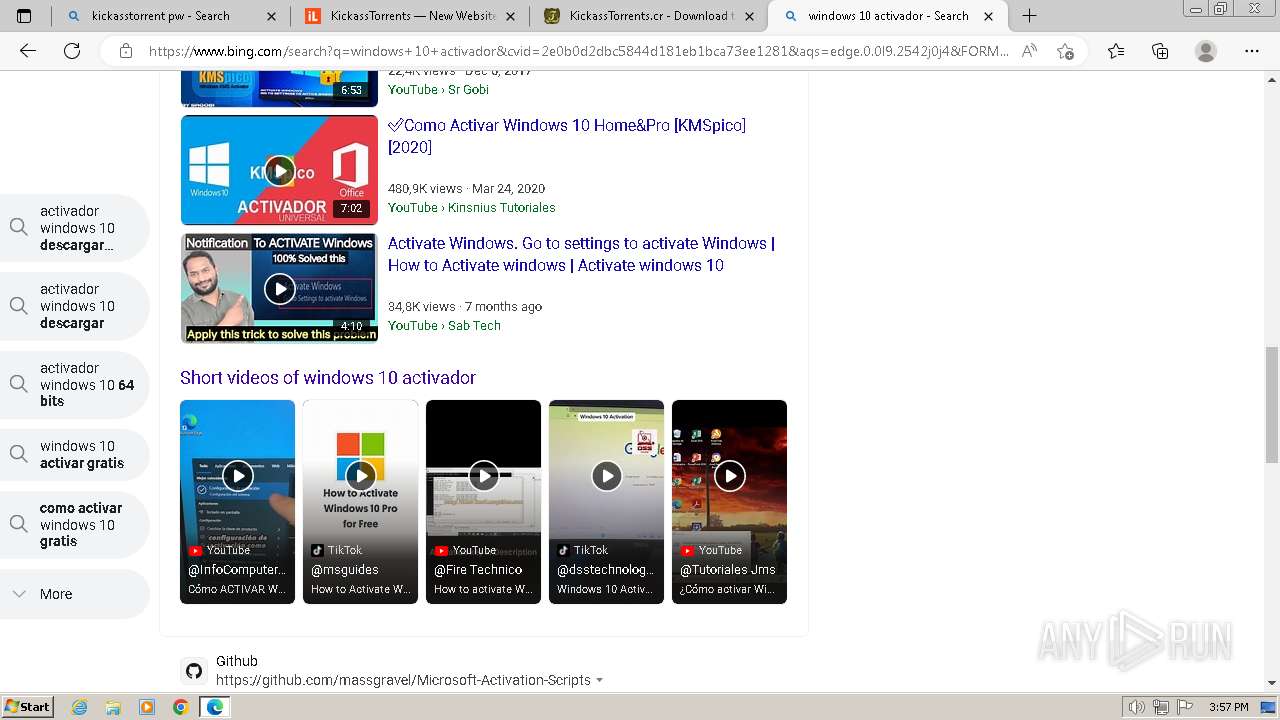This screenshot has height=720, width=1280.
Task: Play the Como Activar Windows 10 Home&Pro video
Action: (279, 170)
